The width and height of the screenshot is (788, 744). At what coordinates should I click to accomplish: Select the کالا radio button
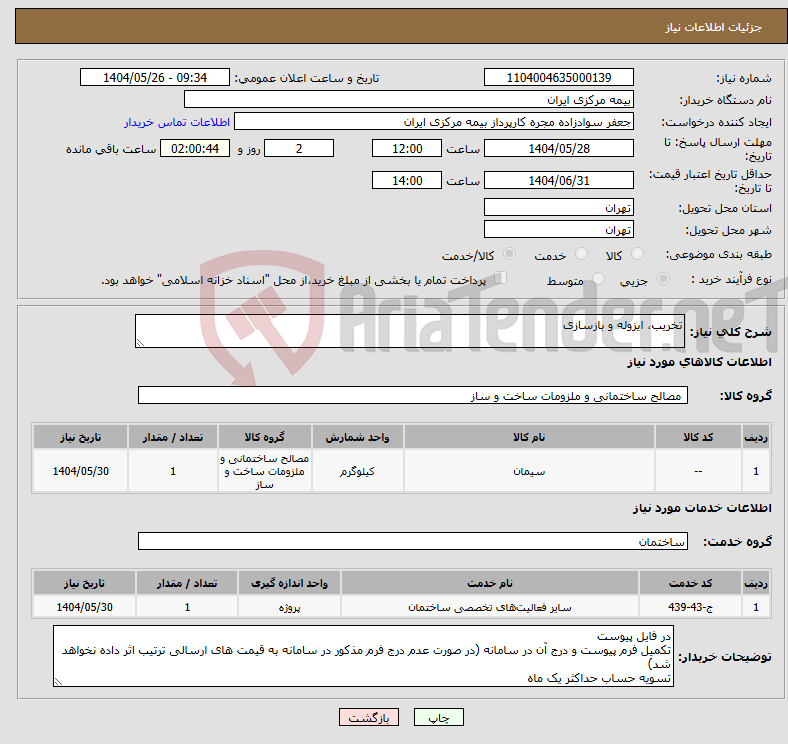click(x=637, y=254)
